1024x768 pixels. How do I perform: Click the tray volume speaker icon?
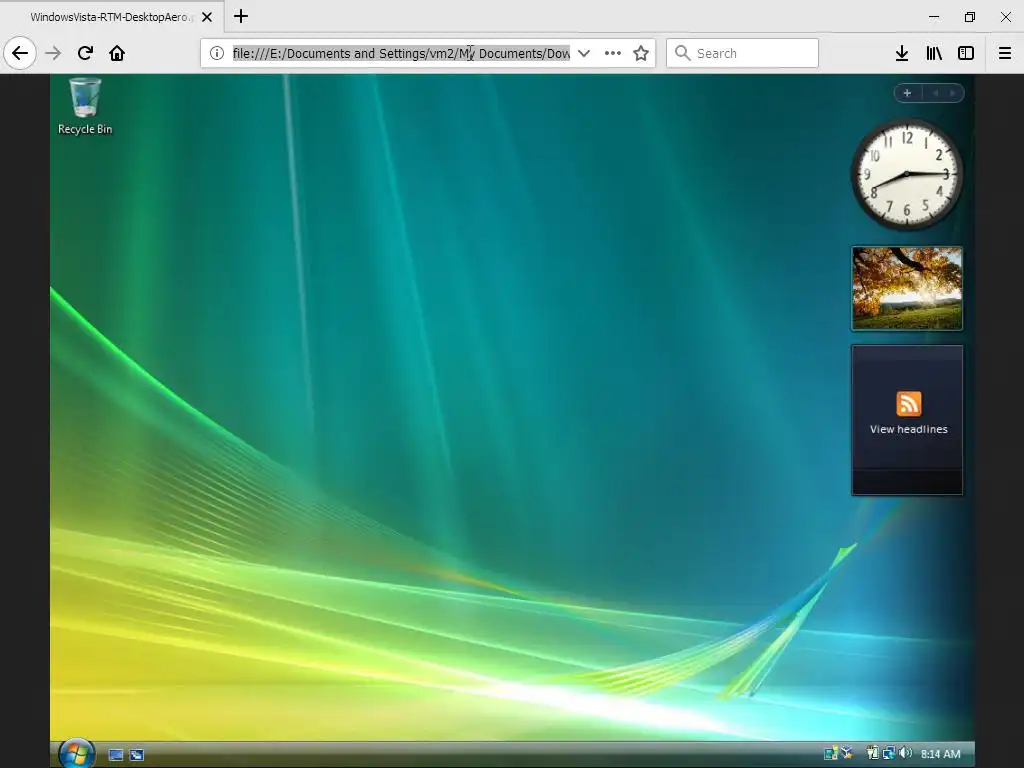tap(905, 753)
